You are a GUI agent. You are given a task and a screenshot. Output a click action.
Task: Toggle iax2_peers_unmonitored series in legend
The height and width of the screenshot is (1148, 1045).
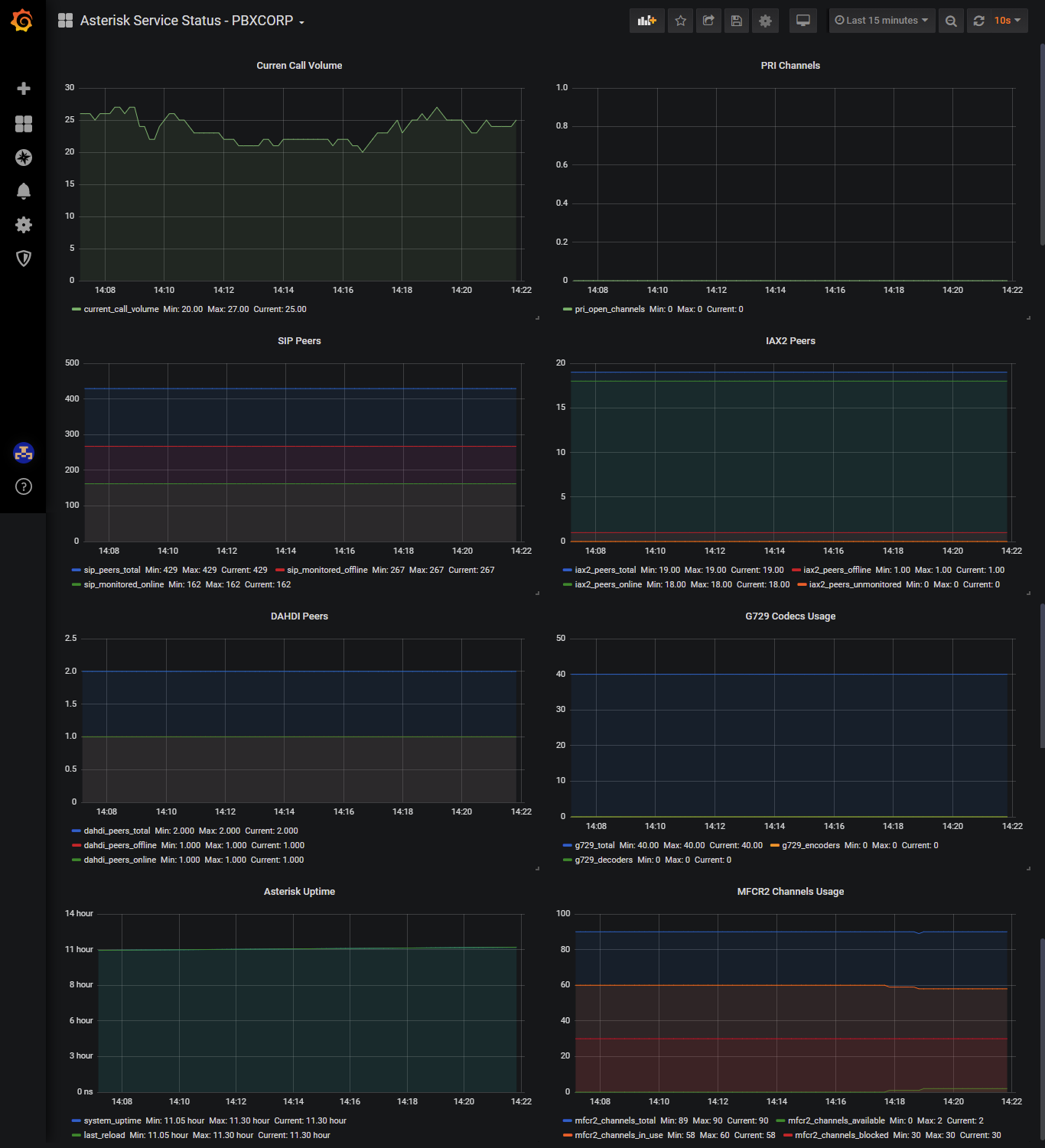[855, 585]
